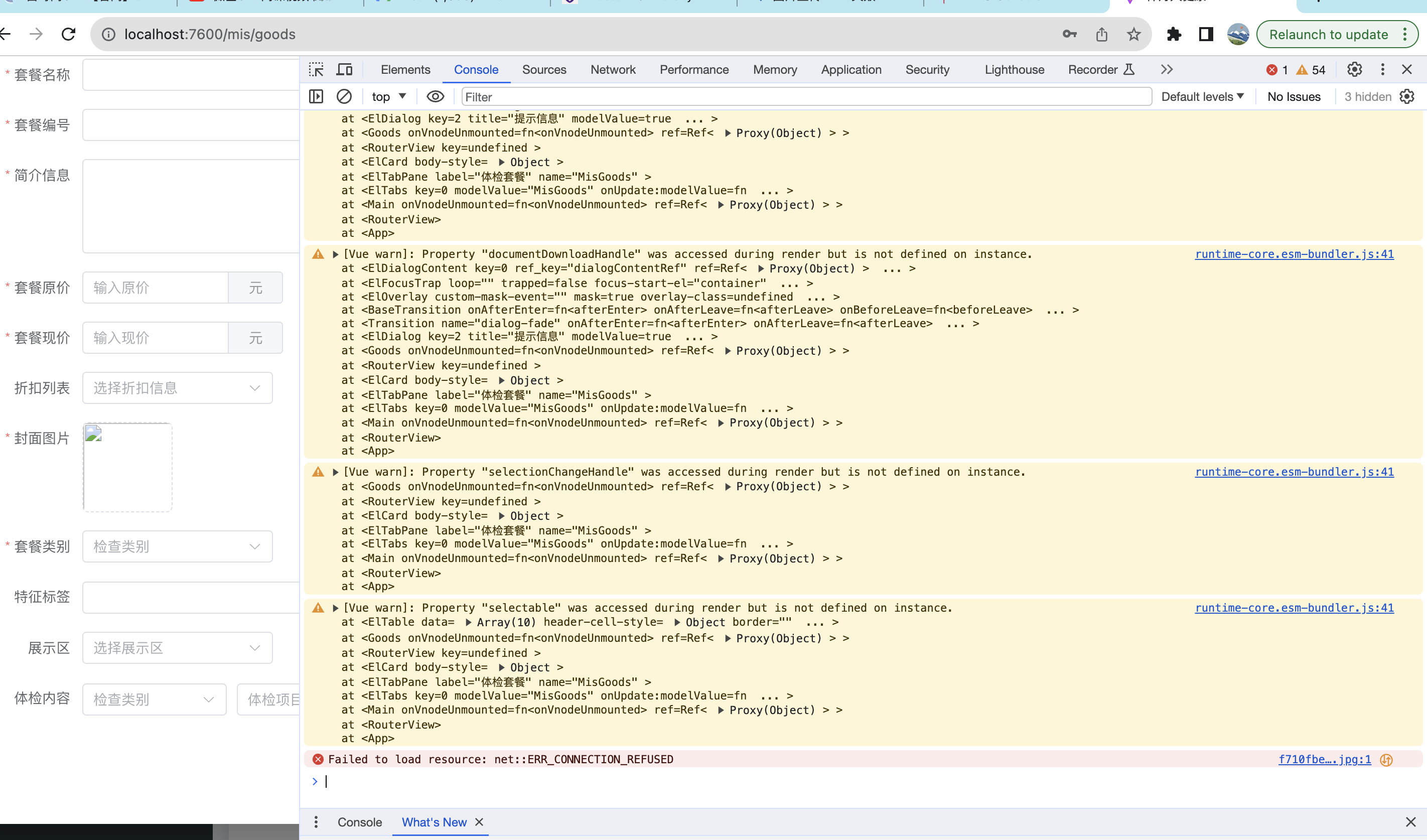Activate the inspect element picker
The height and width of the screenshot is (840, 1427).
316,70
